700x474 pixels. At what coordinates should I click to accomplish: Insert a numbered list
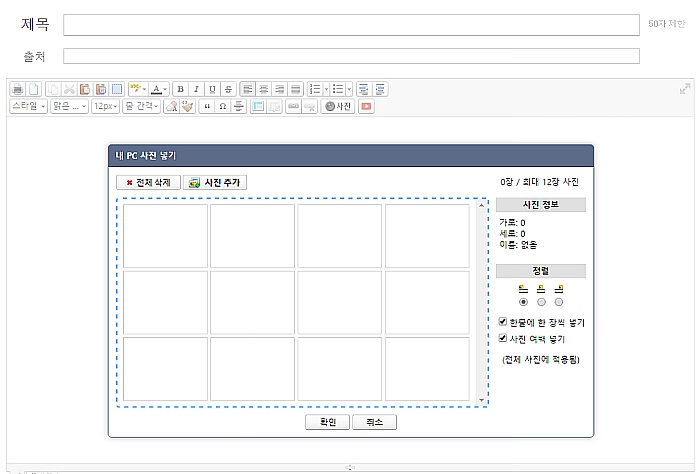[x=315, y=89]
